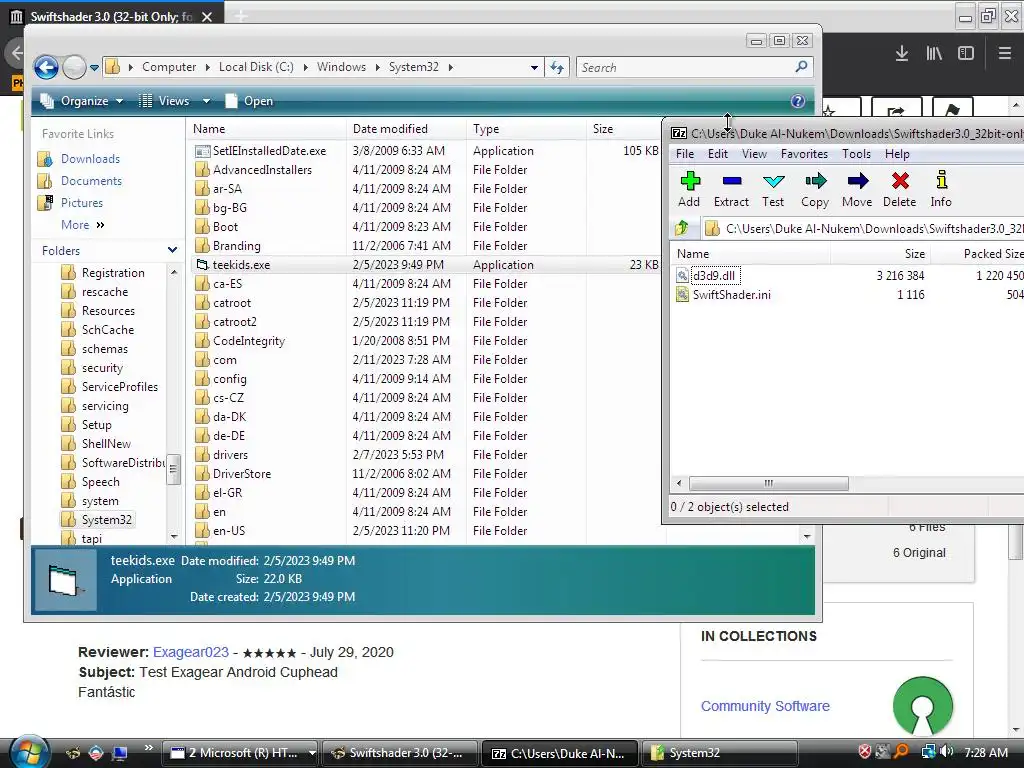Select SwiftShader.ini in 7-Zip list
This screenshot has width=1024, height=768.
click(x=731, y=295)
